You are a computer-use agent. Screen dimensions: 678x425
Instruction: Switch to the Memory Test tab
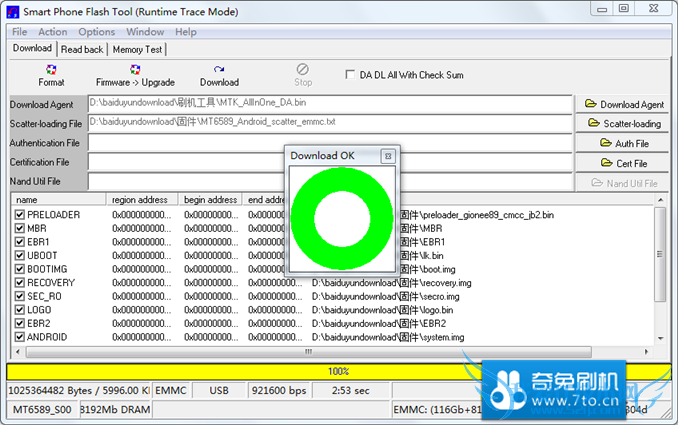click(x=137, y=49)
